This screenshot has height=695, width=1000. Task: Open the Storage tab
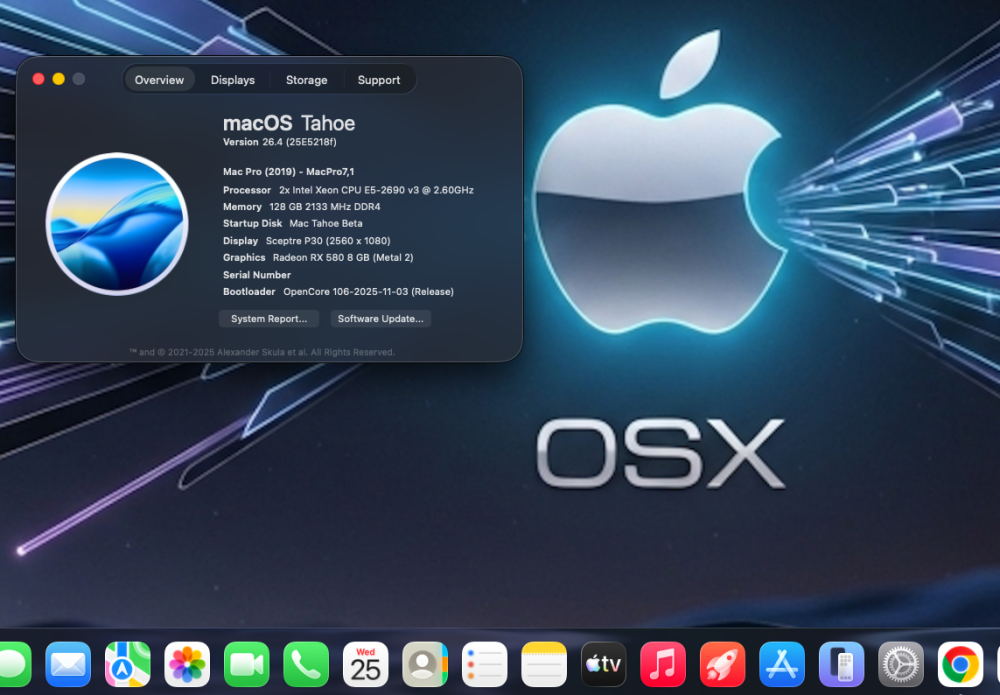click(307, 80)
